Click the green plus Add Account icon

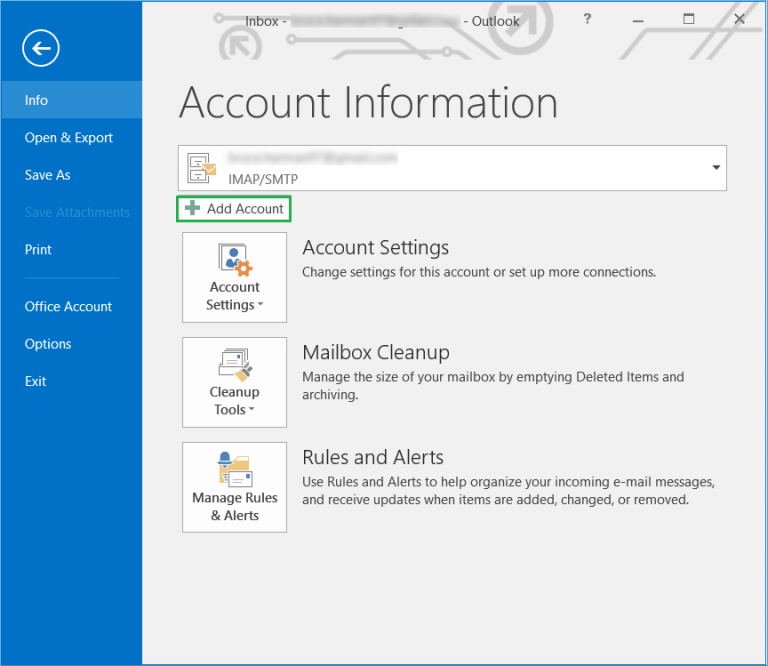pos(192,208)
